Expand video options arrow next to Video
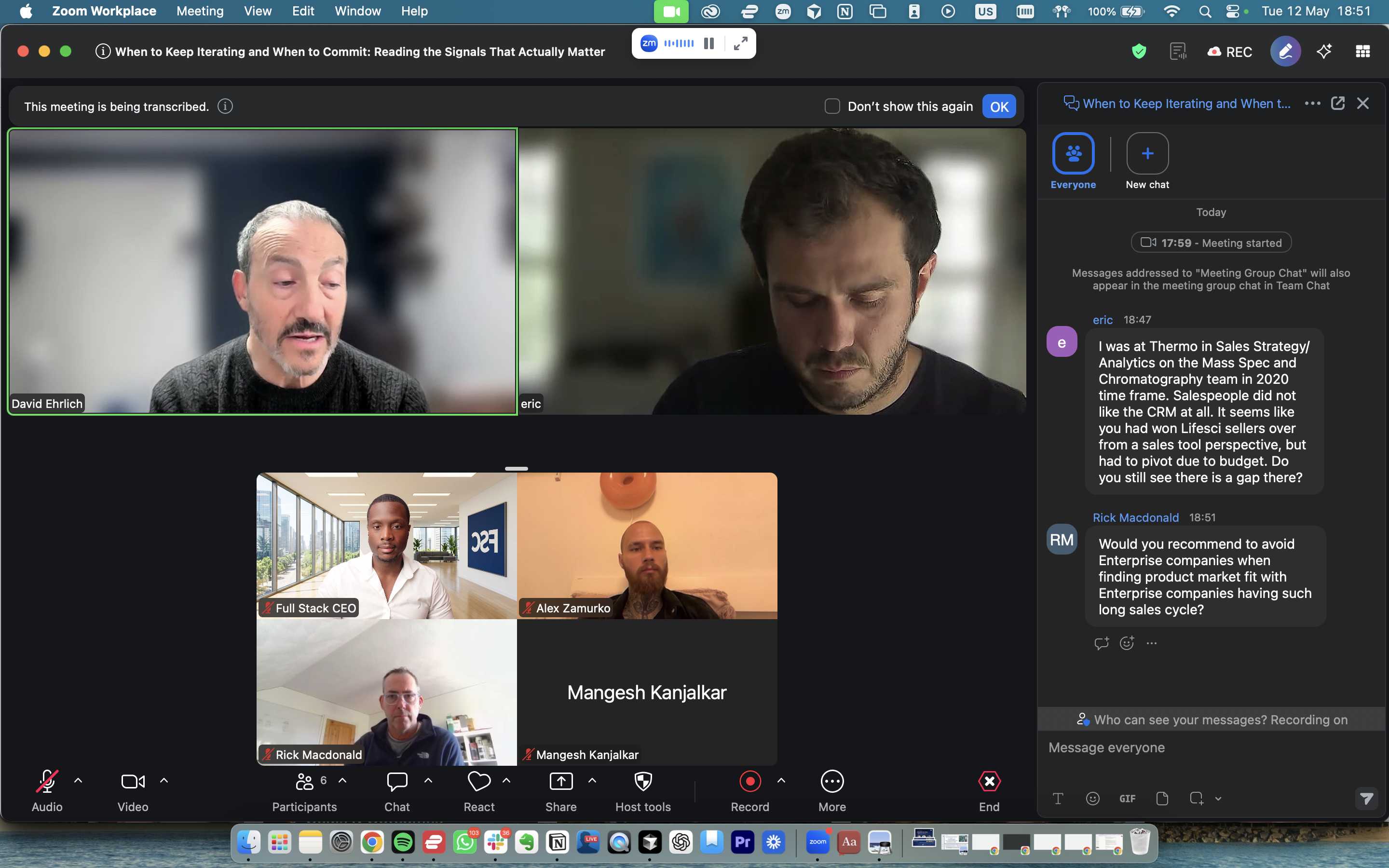This screenshot has height=868, width=1389. point(163,781)
